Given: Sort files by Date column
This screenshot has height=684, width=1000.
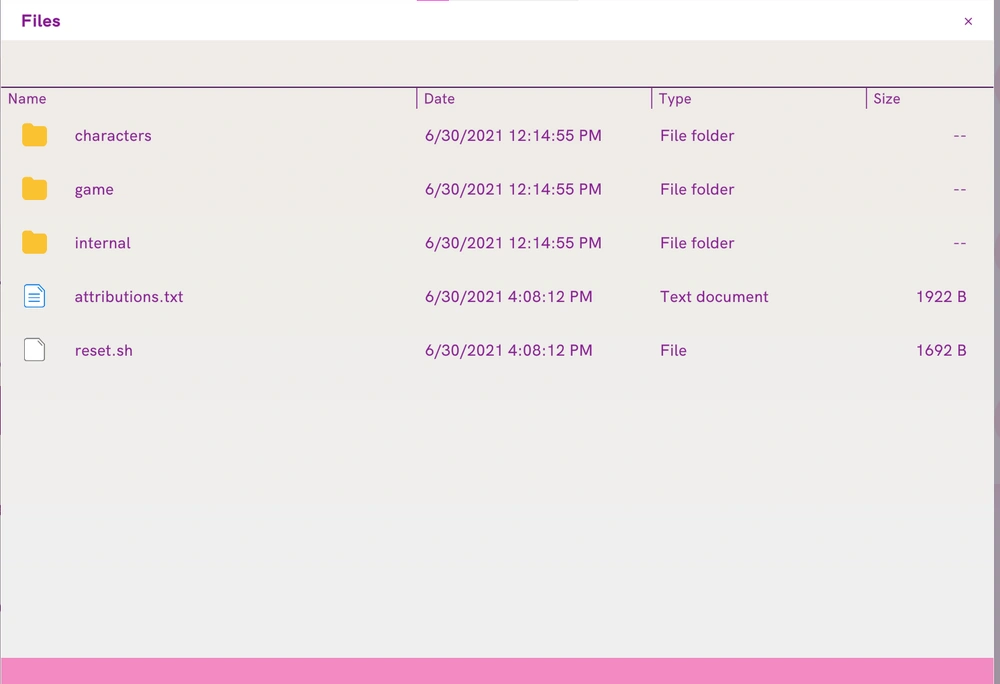Looking at the screenshot, I should pyautogui.click(x=439, y=99).
